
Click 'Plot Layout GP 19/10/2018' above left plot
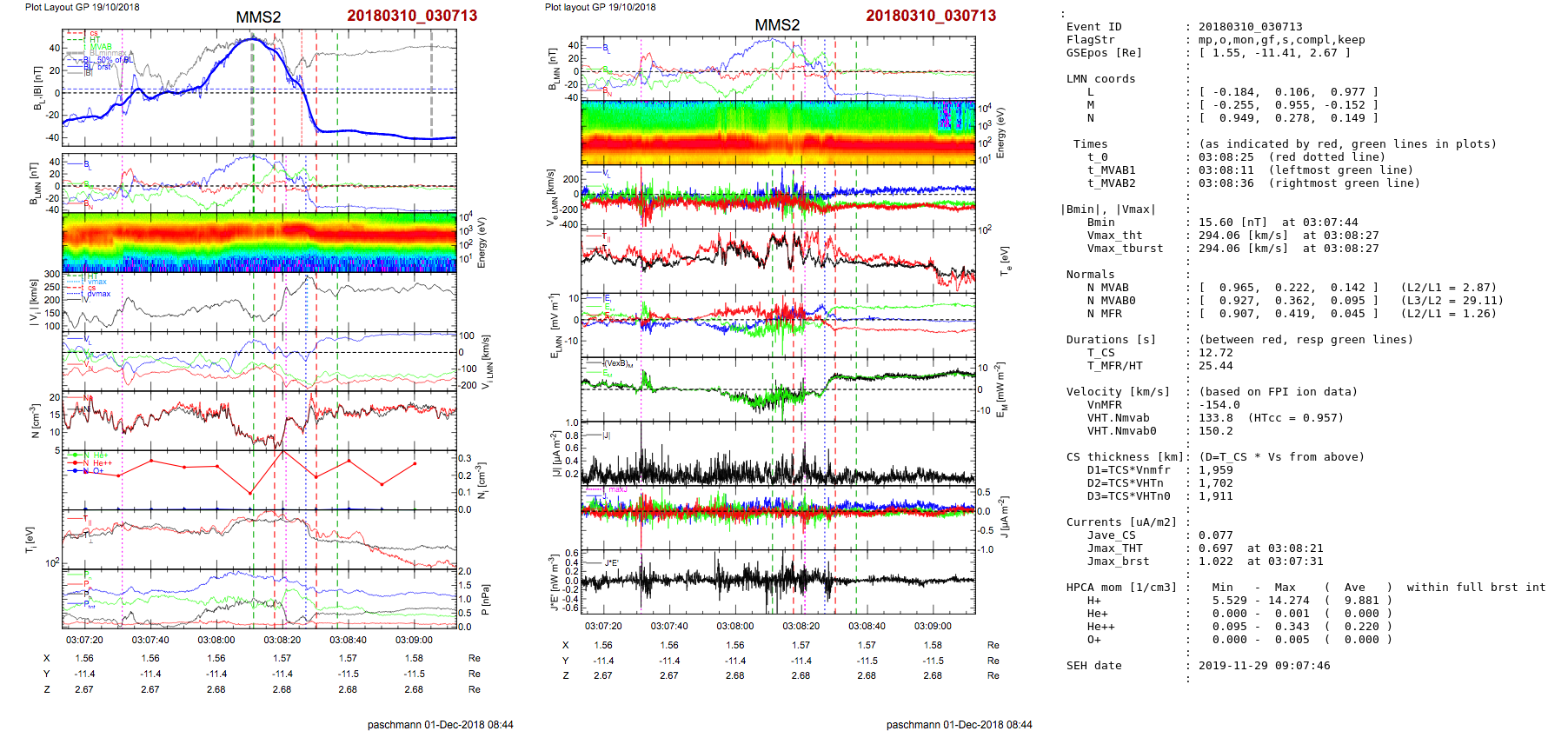pos(83,7)
